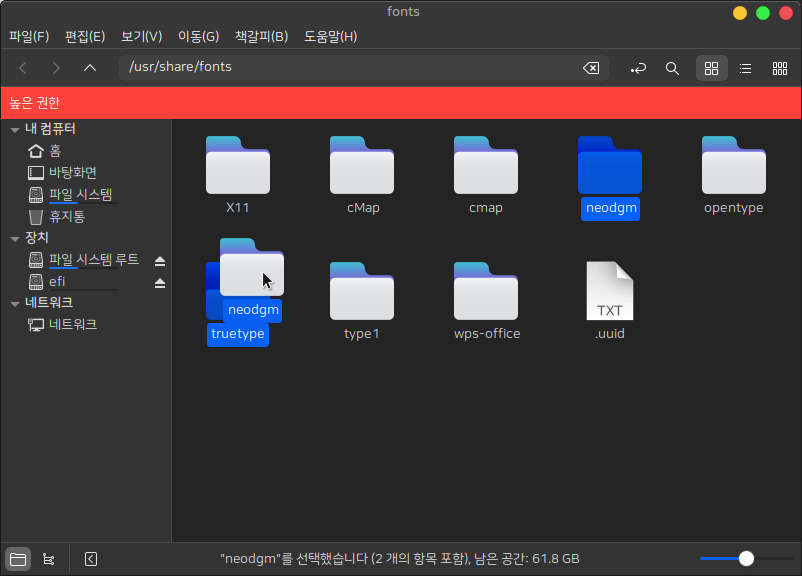802x576 pixels.
Task: Collapse the 내 컴퓨터 section
Action: [14, 130]
